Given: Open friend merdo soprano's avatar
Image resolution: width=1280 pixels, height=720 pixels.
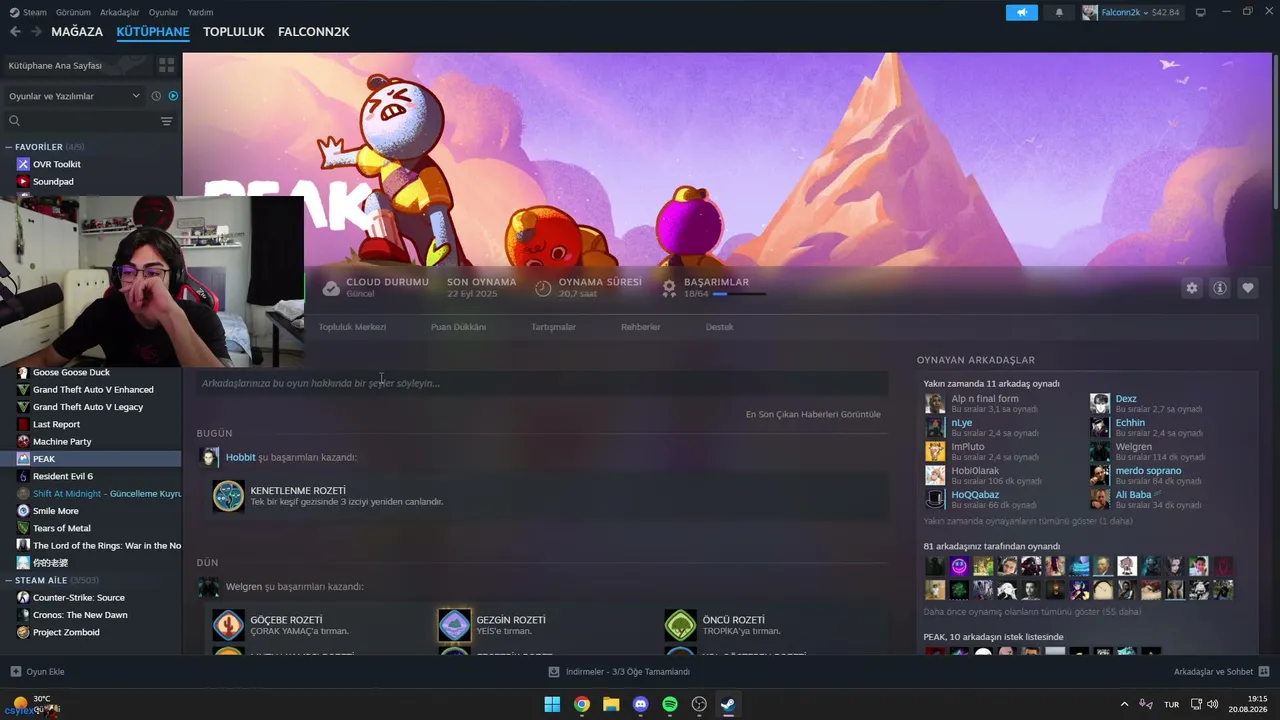Looking at the screenshot, I should tap(1100, 475).
